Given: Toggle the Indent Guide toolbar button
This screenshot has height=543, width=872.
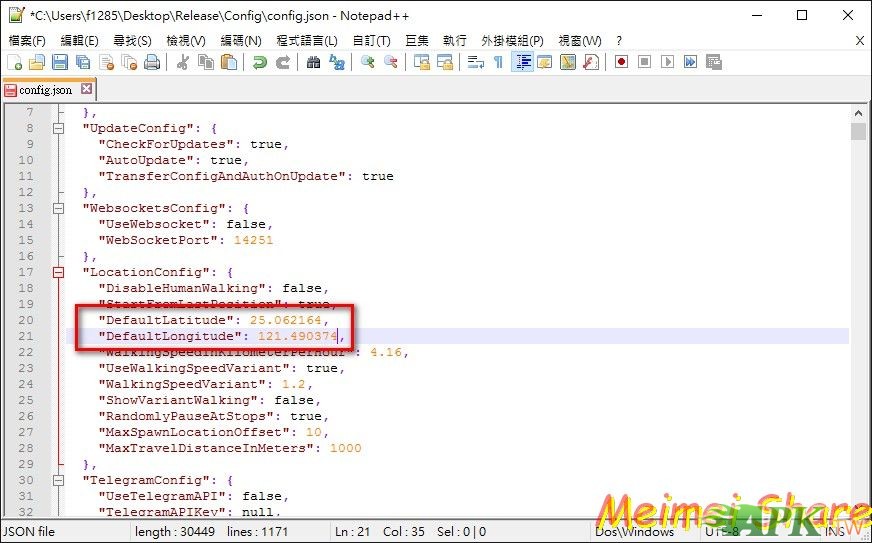Looking at the screenshot, I should (x=521, y=62).
